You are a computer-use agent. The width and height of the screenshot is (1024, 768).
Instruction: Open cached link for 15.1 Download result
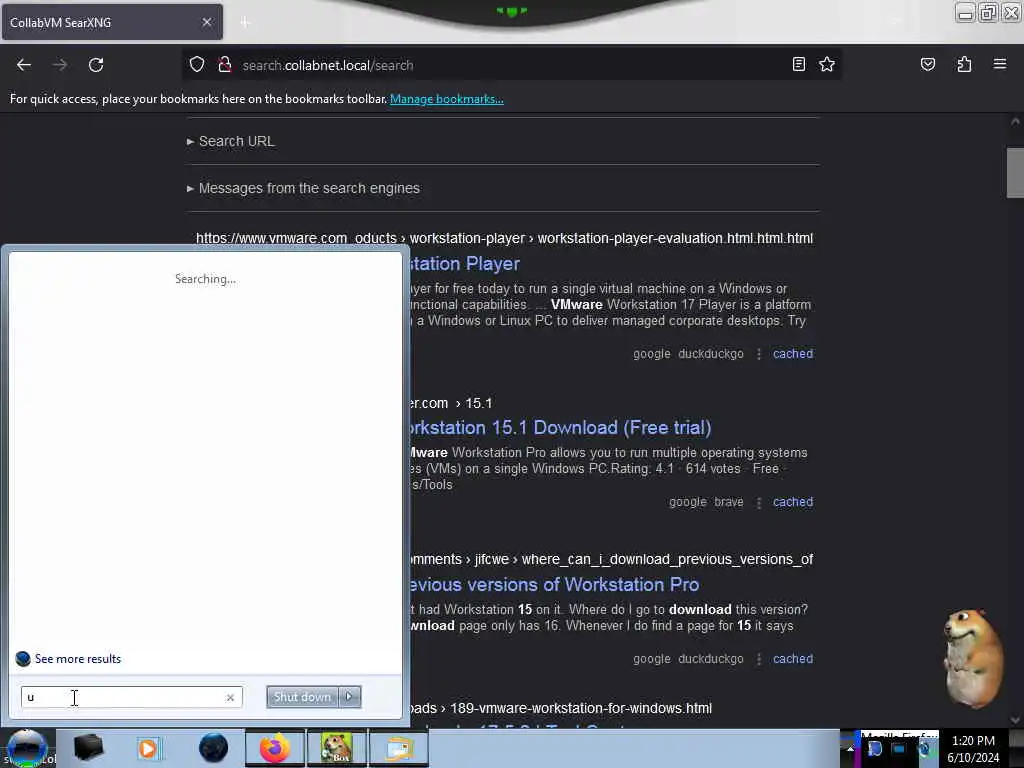point(793,502)
